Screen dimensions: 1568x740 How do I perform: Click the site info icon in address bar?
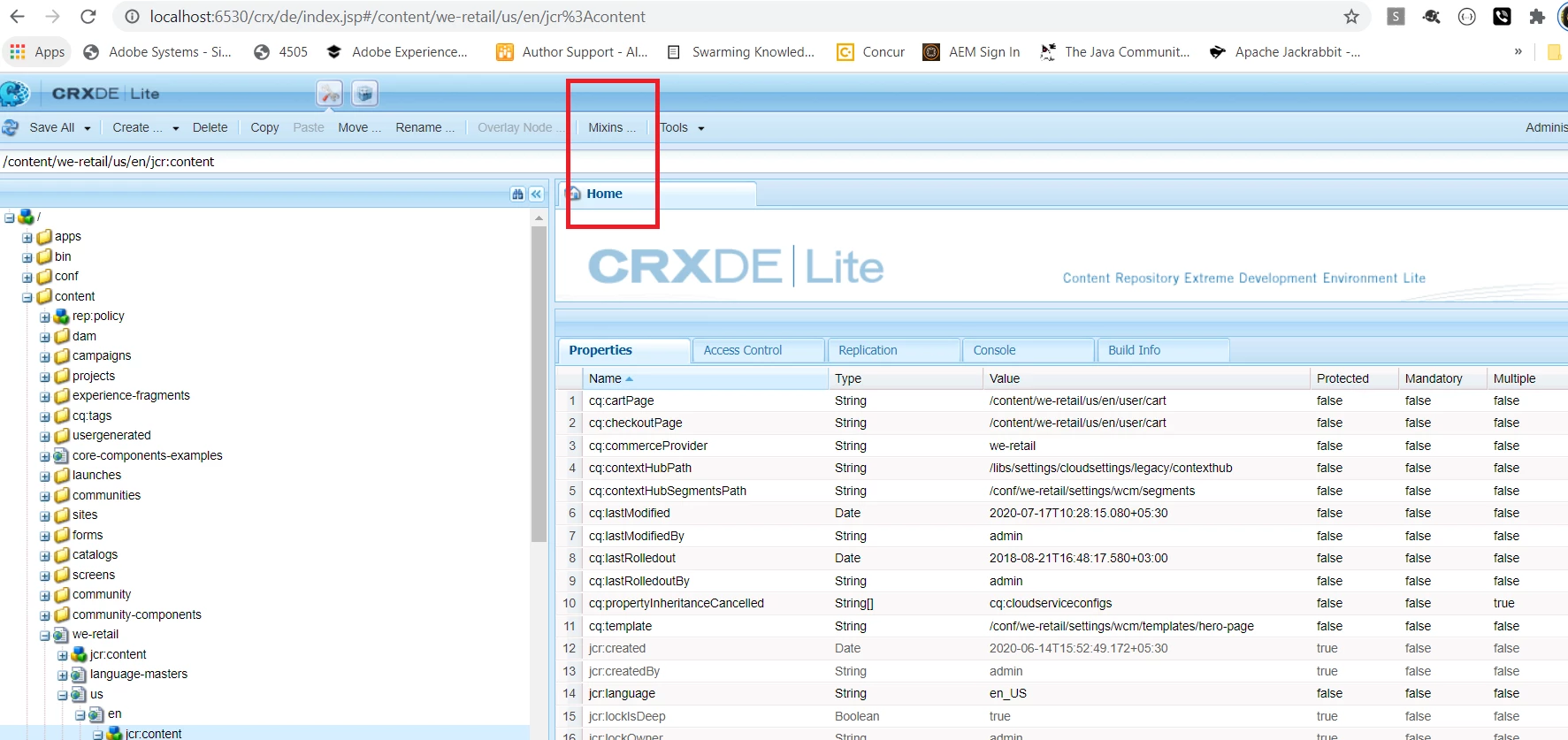(132, 17)
